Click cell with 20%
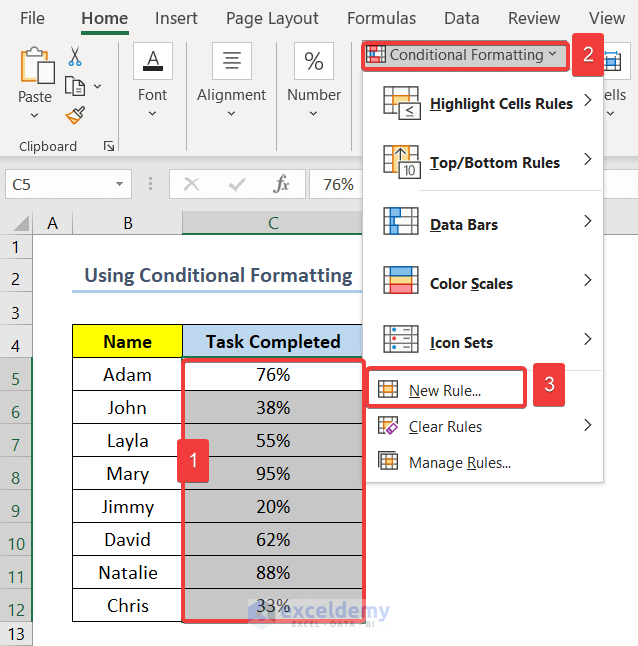 click(x=273, y=506)
